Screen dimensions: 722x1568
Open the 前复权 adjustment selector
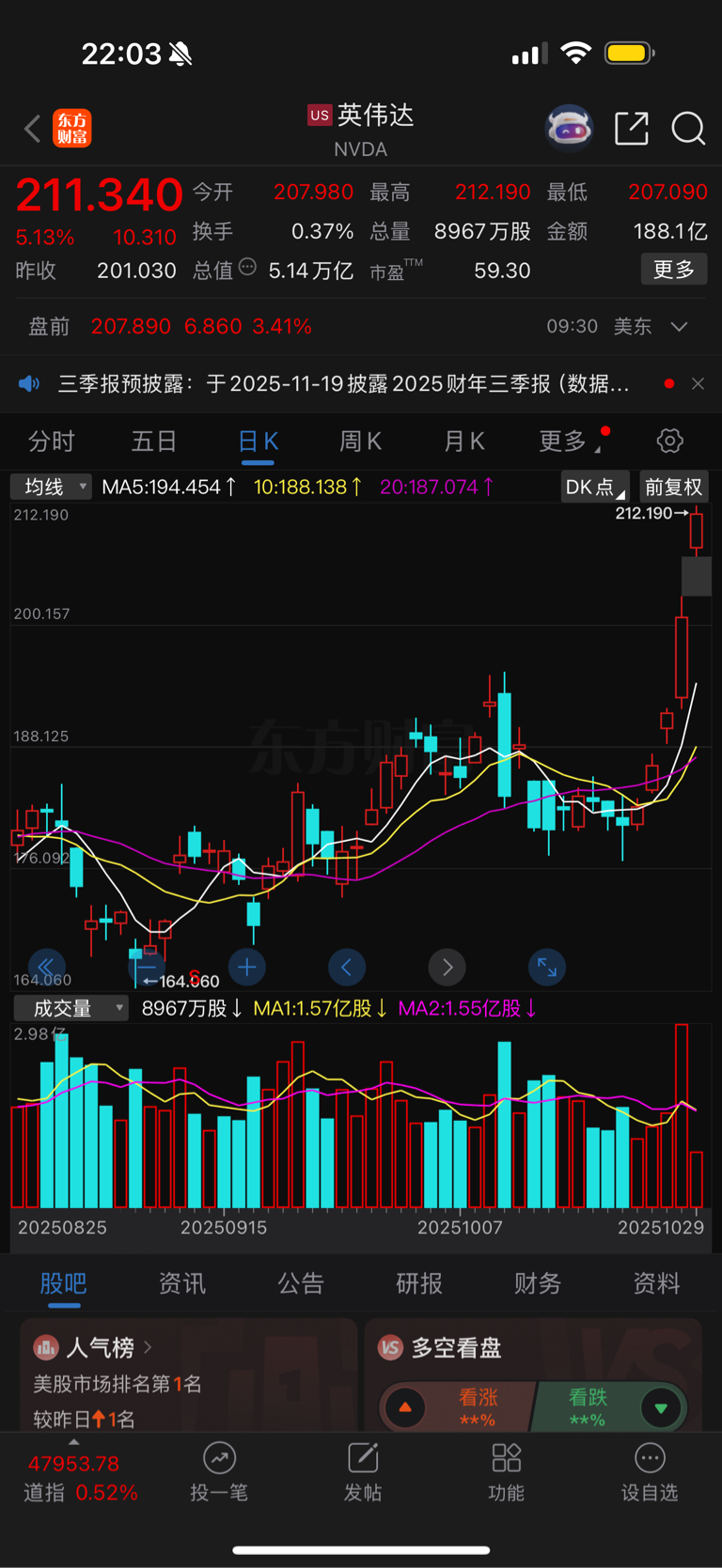pos(673,487)
